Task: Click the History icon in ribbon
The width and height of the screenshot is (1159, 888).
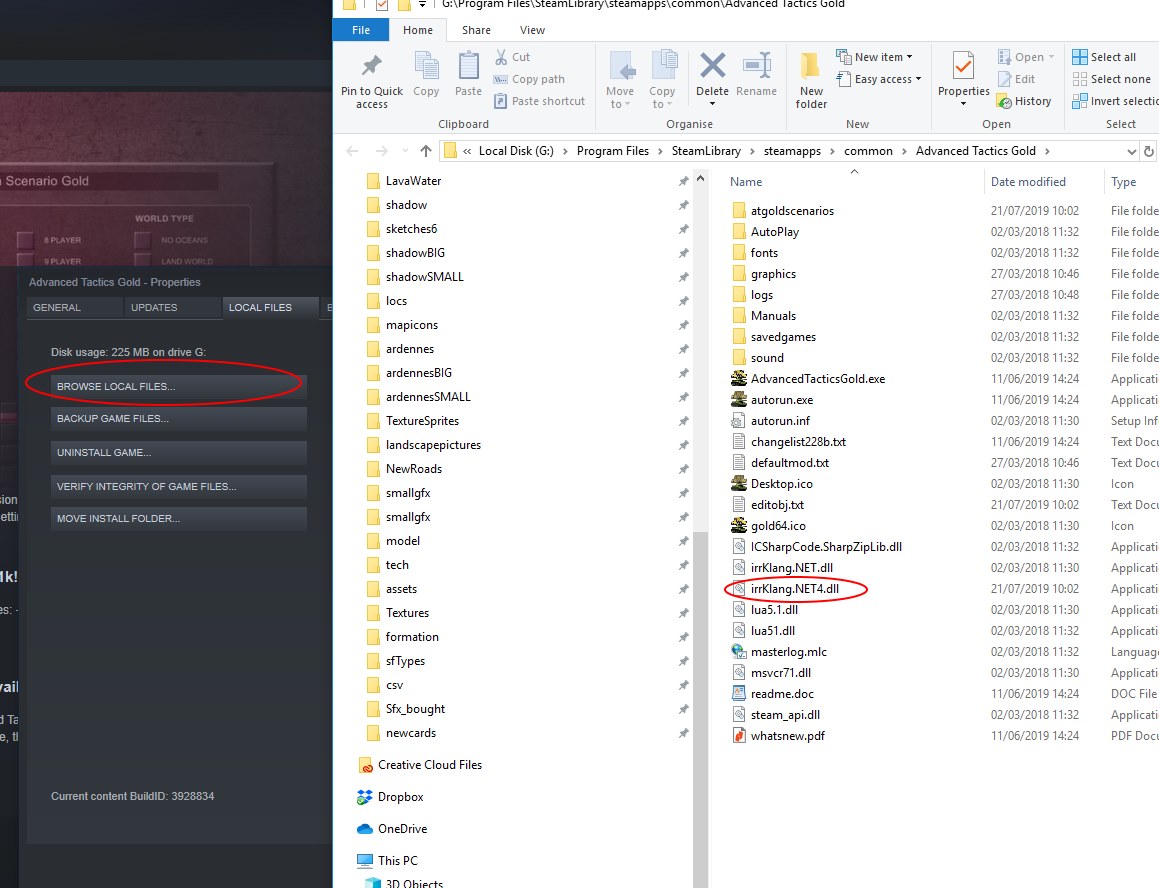Action: (1024, 101)
